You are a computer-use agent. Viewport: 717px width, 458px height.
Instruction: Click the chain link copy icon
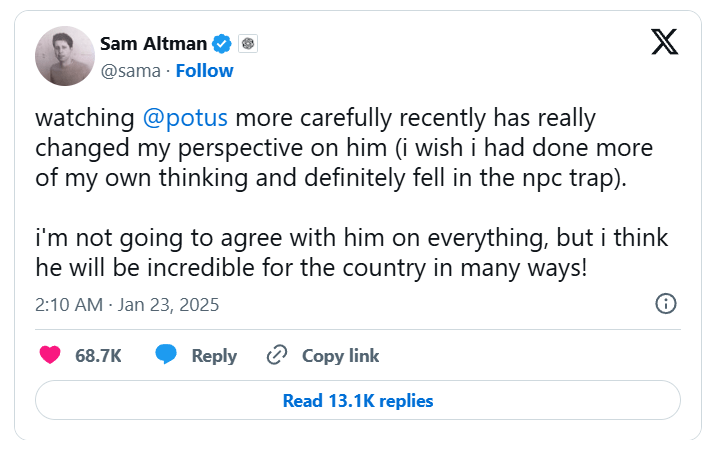(x=277, y=355)
